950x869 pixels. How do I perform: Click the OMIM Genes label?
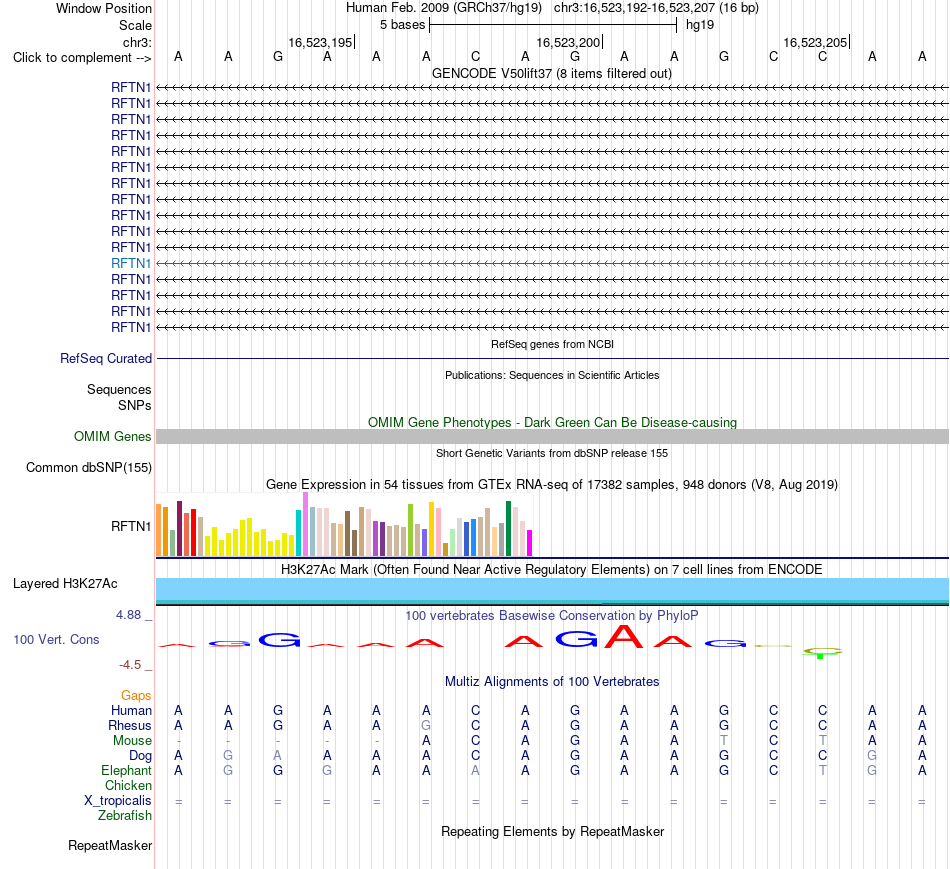tap(113, 436)
